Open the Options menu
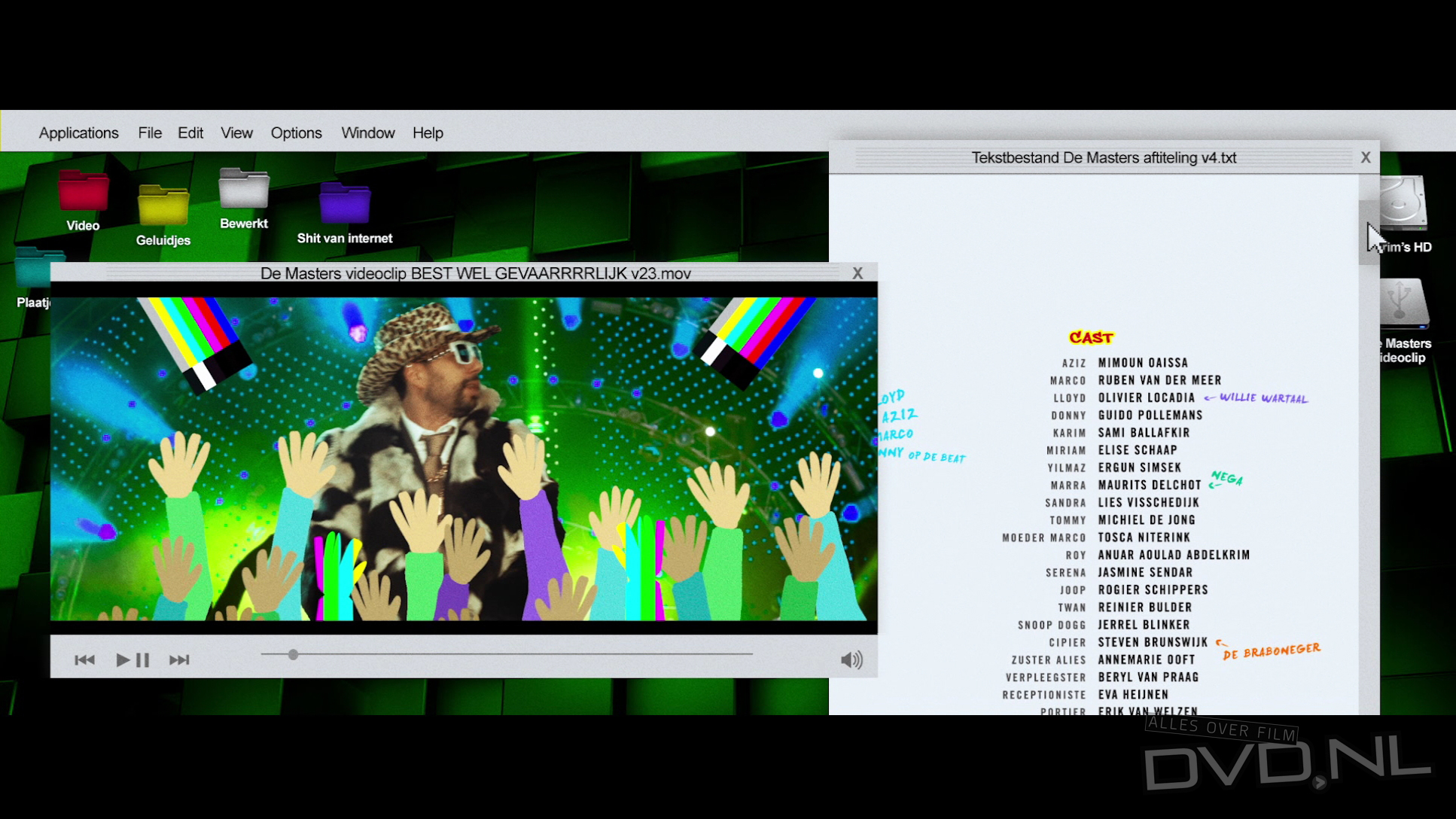This screenshot has width=1456, height=819. point(296,133)
